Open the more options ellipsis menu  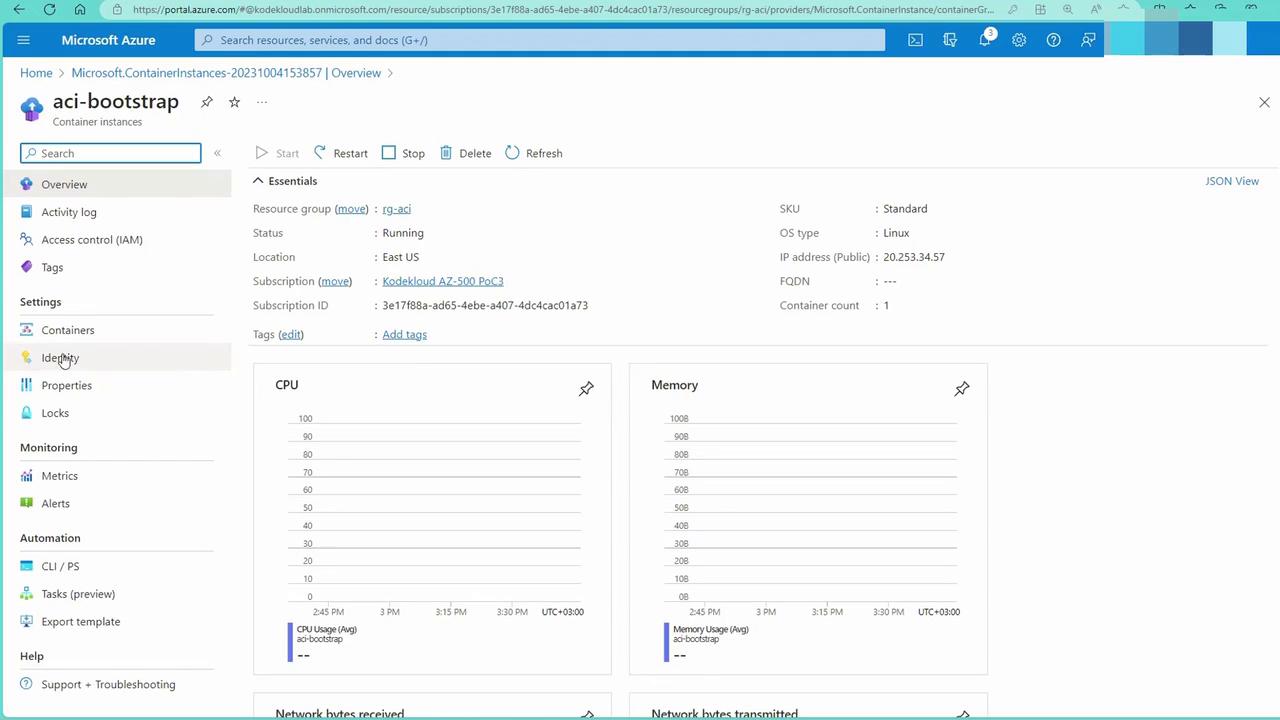[262, 102]
